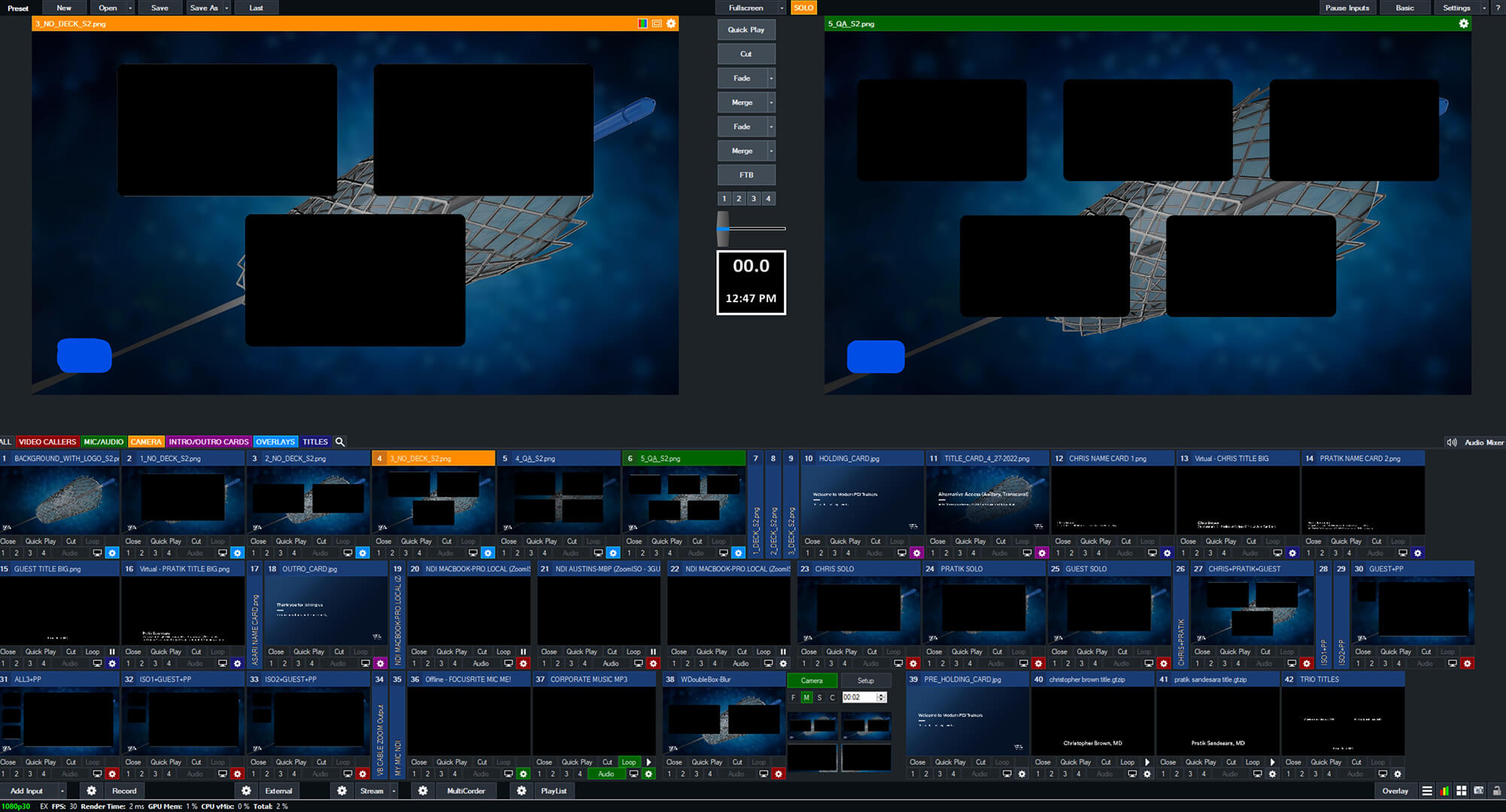
Task: Expand the Save As dropdown arrow
Action: pos(226,8)
